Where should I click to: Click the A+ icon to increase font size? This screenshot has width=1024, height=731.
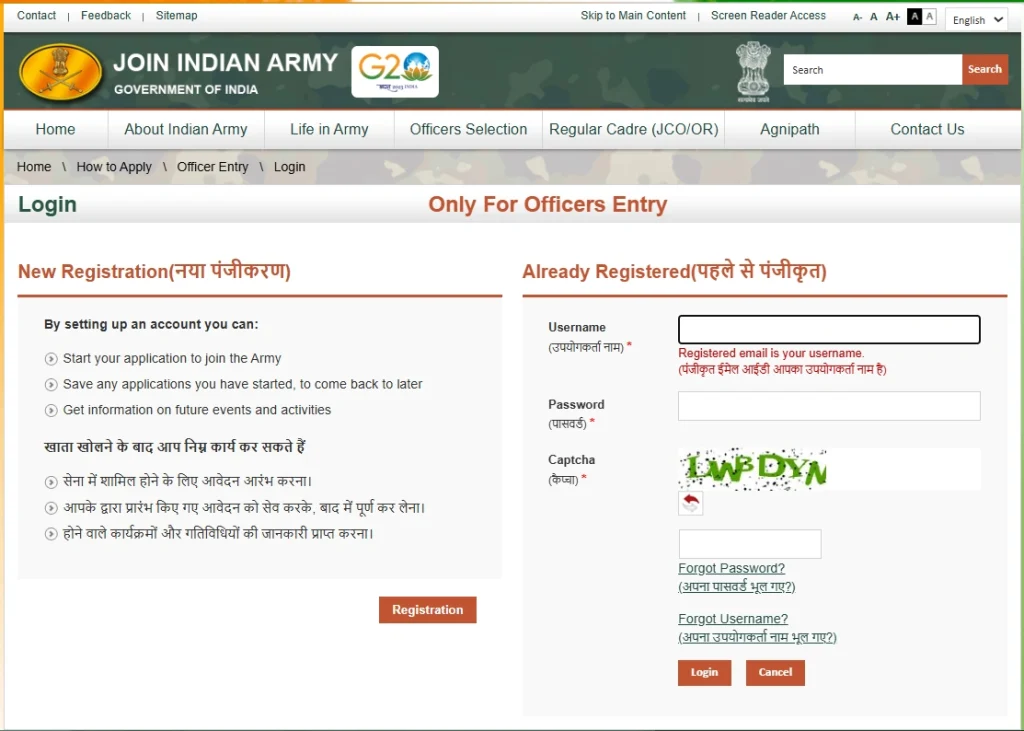(x=892, y=17)
